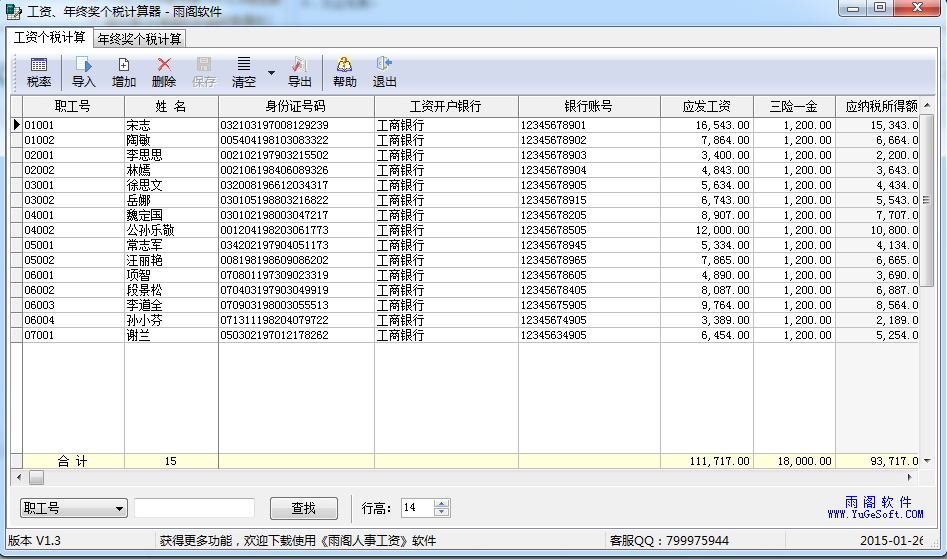Click the horizontal scrollbar right arrow
Viewport: 947px width, 559px height.
[909, 477]
